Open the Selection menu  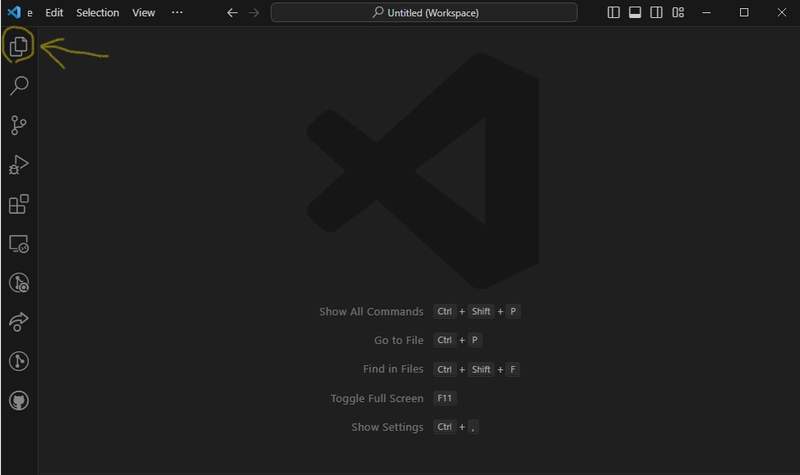[97, 13]
